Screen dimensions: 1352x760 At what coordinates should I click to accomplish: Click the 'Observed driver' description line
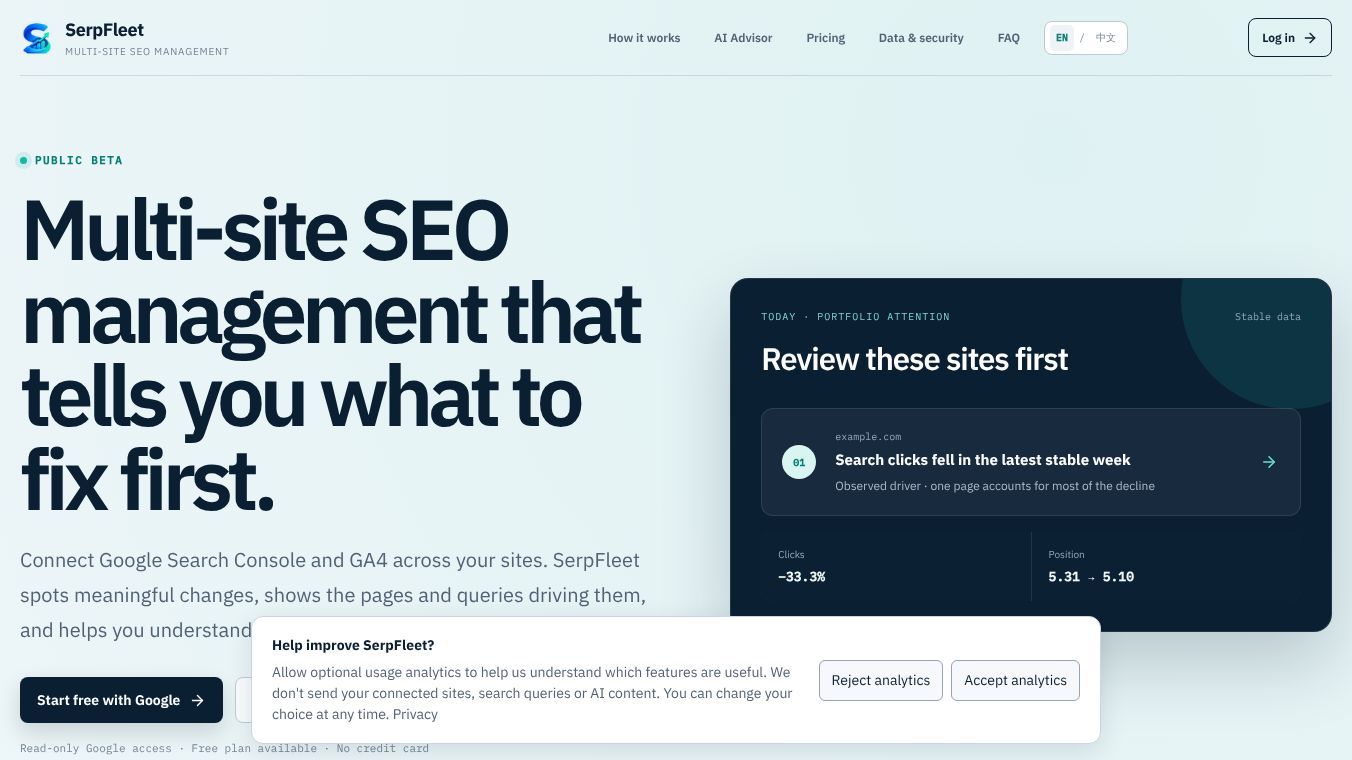pos(995,486)
